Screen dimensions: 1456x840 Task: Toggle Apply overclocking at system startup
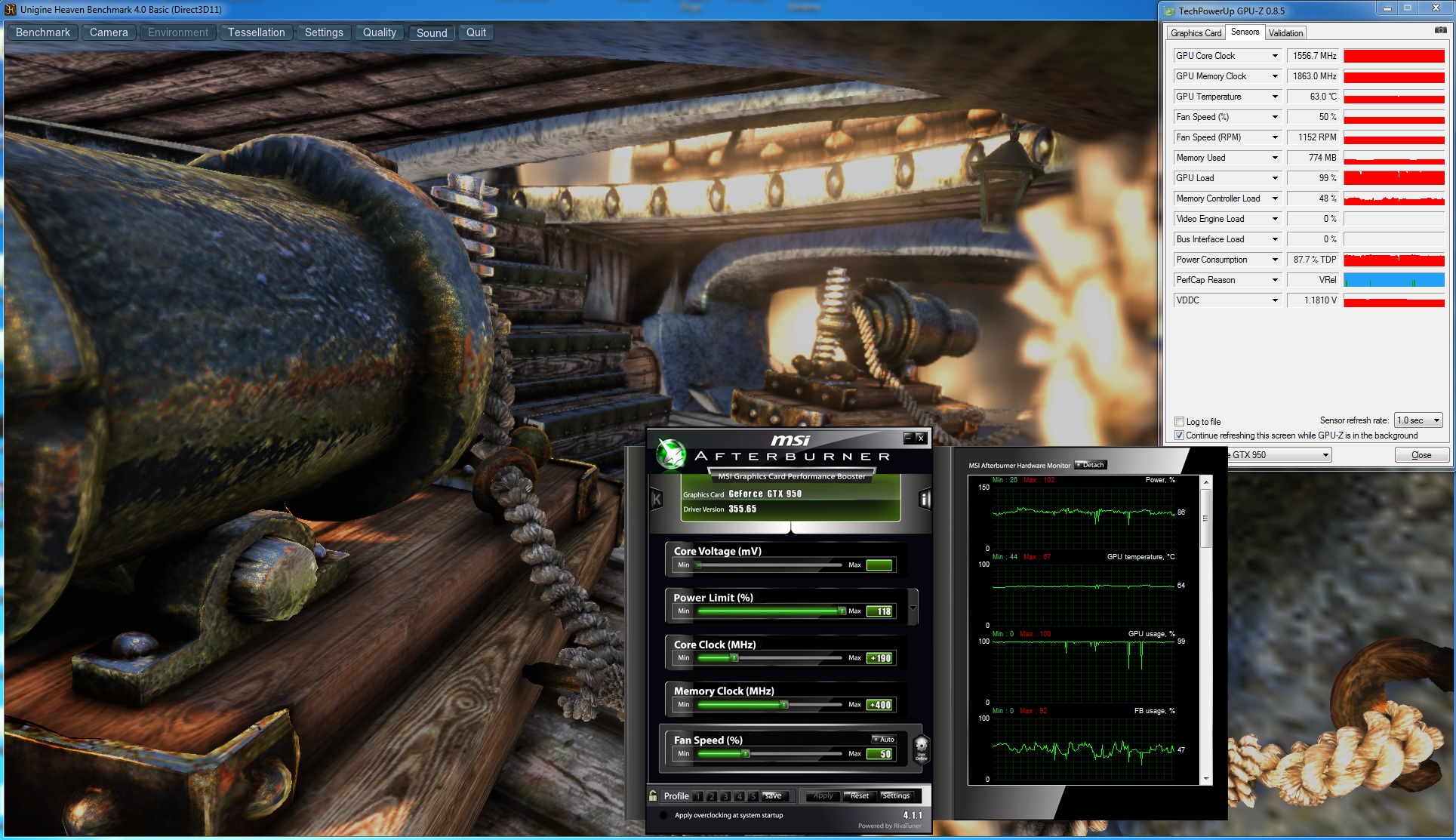(663, 815)
